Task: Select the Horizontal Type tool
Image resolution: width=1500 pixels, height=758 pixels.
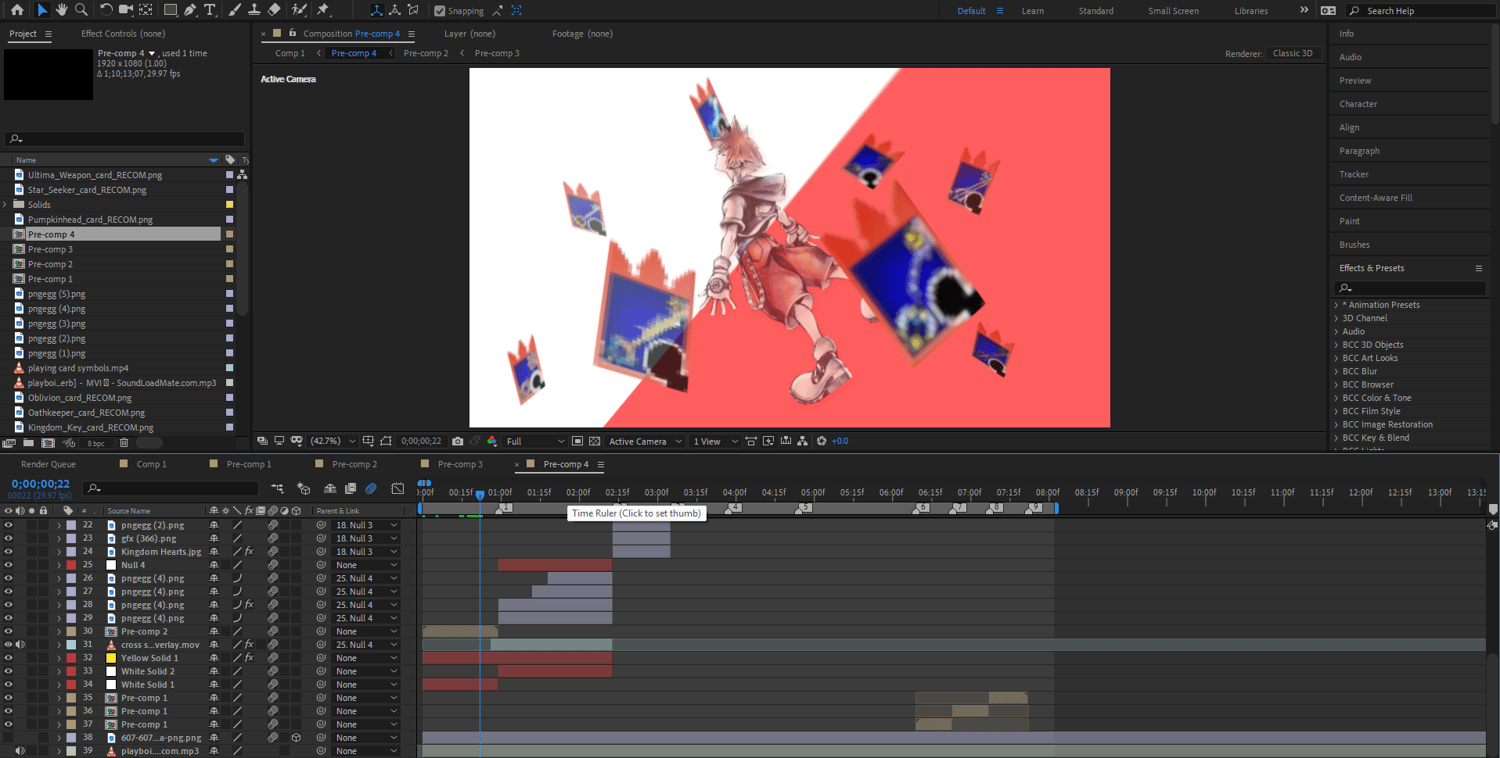Action: (x=210, y=10)
